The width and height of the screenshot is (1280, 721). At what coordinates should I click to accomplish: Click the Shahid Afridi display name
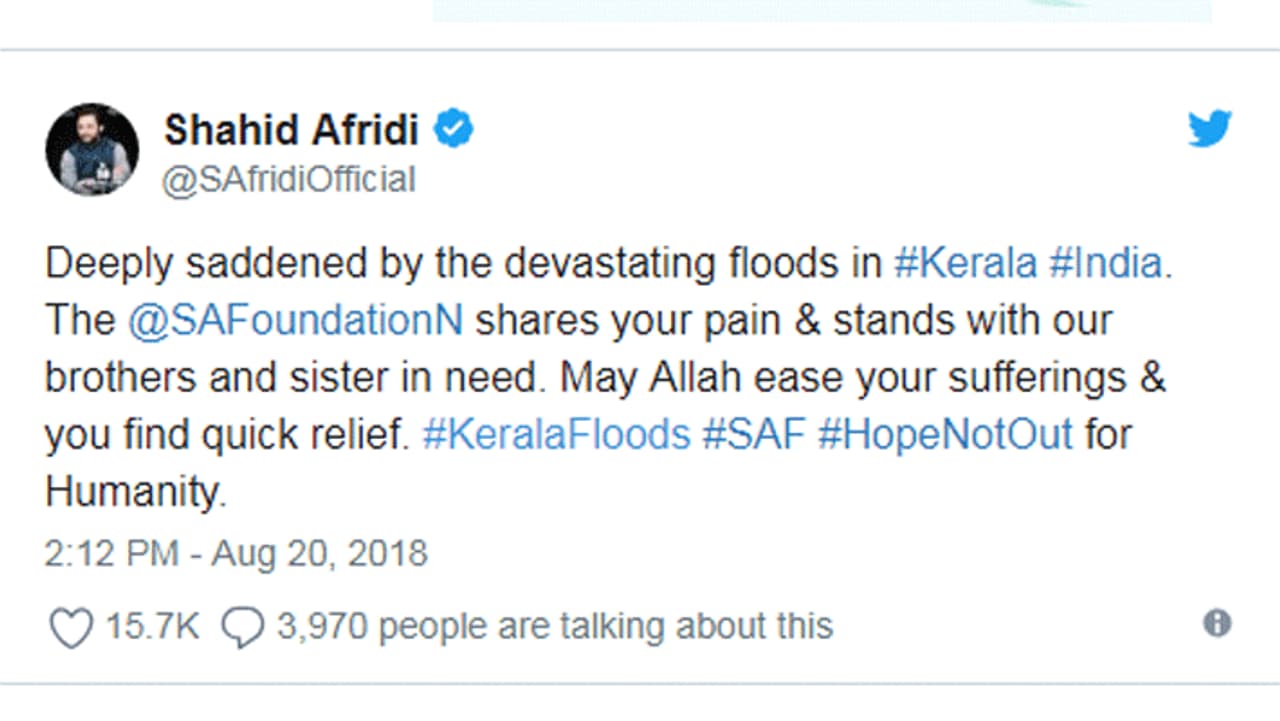[x=291, y=130]
